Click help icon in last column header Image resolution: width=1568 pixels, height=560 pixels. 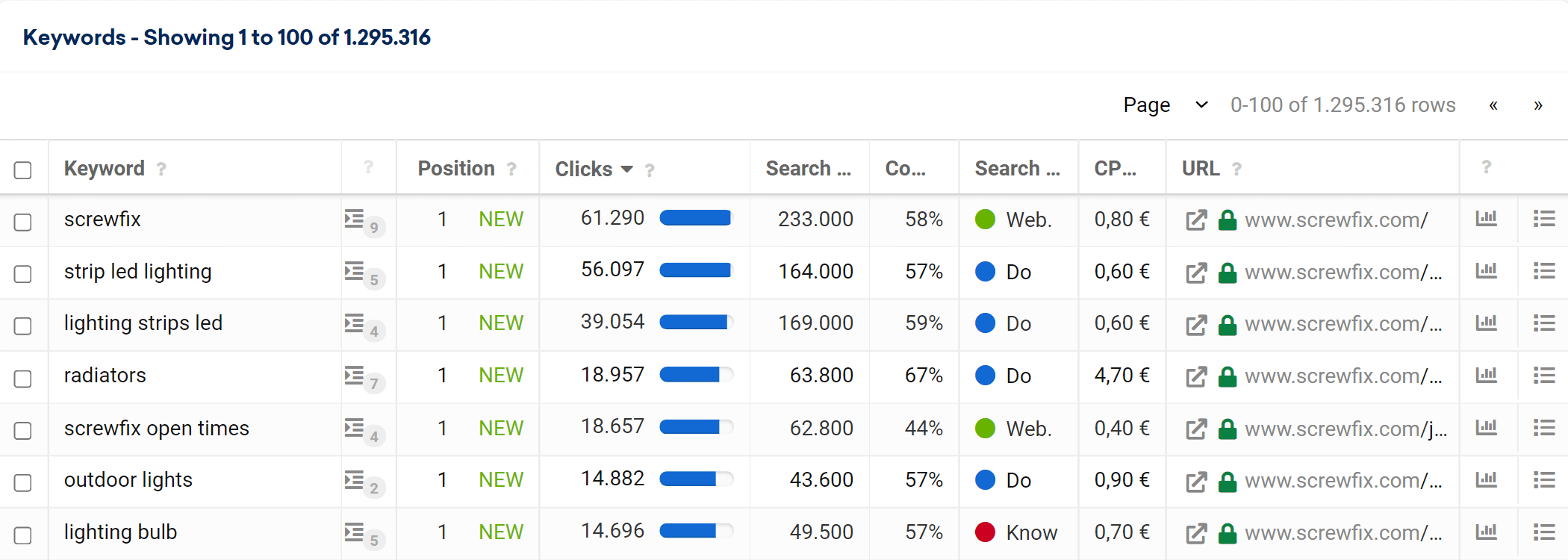point(1487,167)
